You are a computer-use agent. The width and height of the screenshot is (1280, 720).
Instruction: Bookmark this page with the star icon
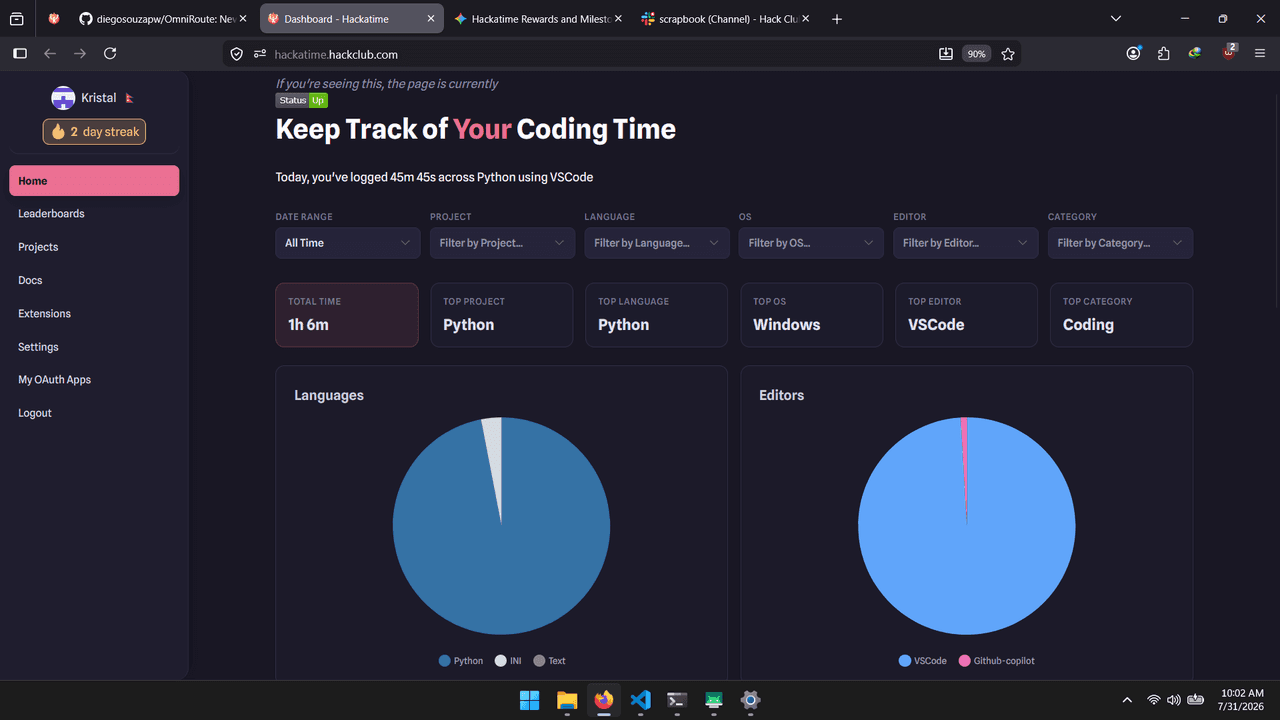click(x=1008, y=54)
